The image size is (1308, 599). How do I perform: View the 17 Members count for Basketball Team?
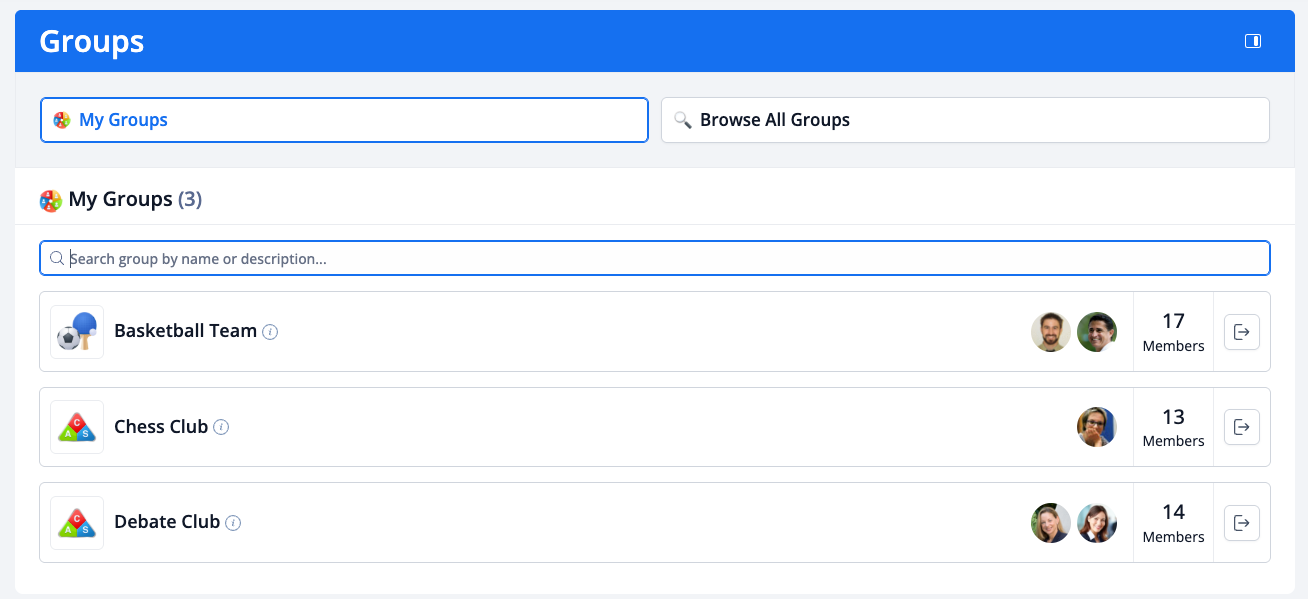(1173, 332)
